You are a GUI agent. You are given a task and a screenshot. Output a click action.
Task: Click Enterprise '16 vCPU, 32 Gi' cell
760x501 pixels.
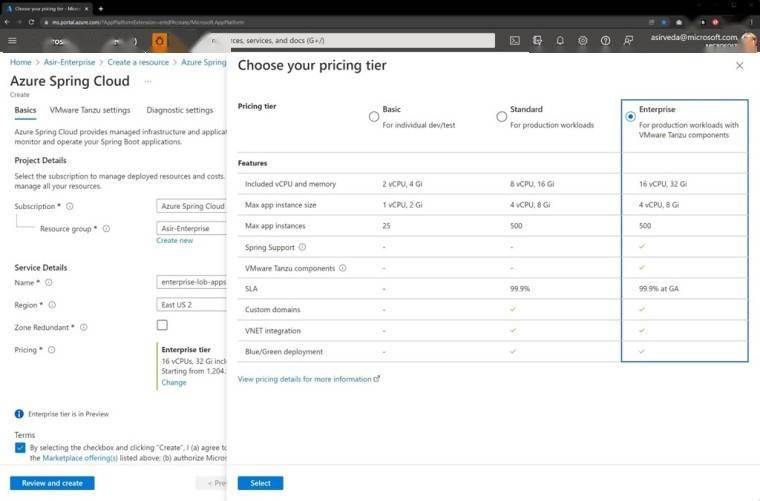pyautogui.click(x=663, y=184)
